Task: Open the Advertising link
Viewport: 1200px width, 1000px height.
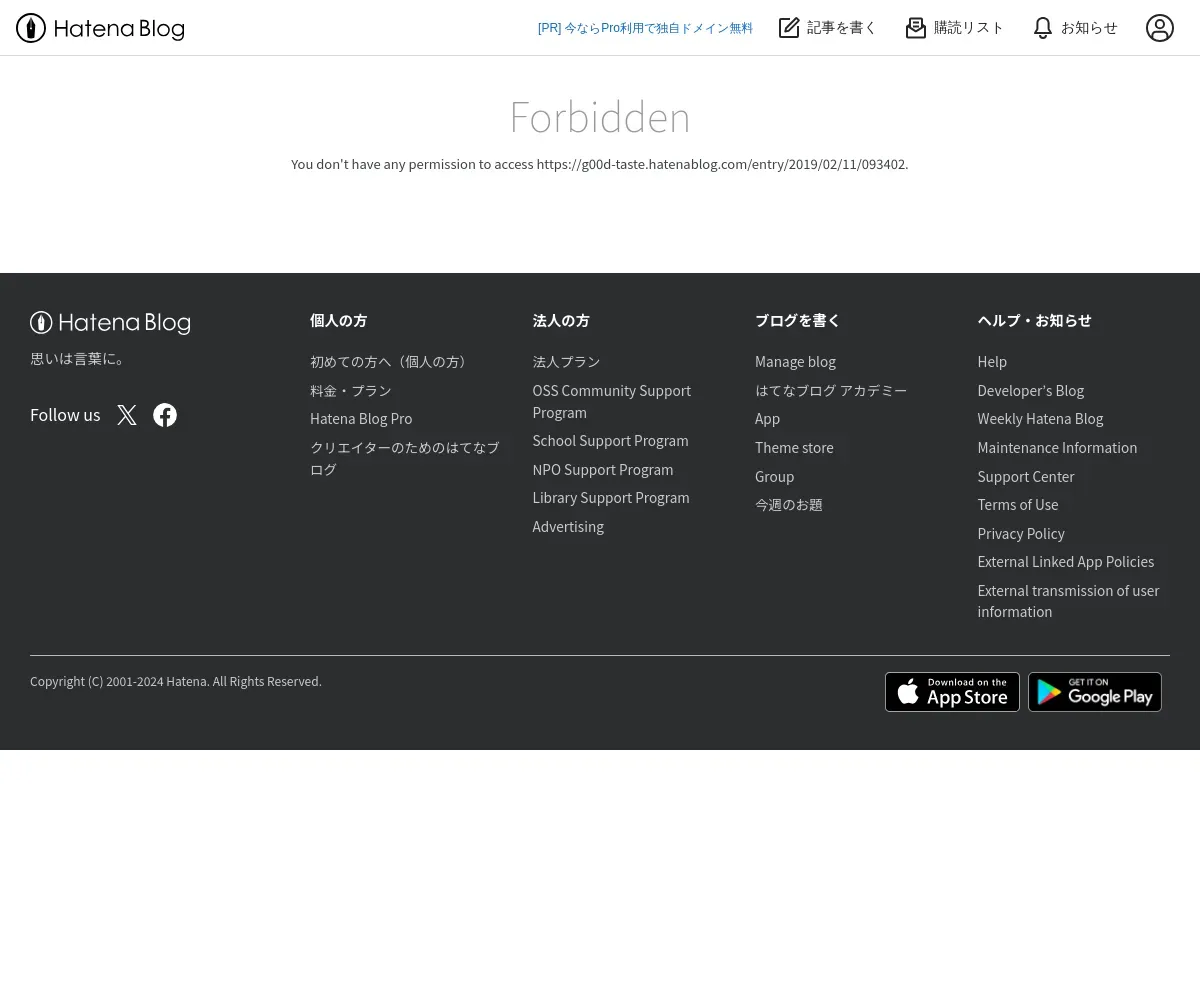Action: pyautogui.click(x=568, y=527)
